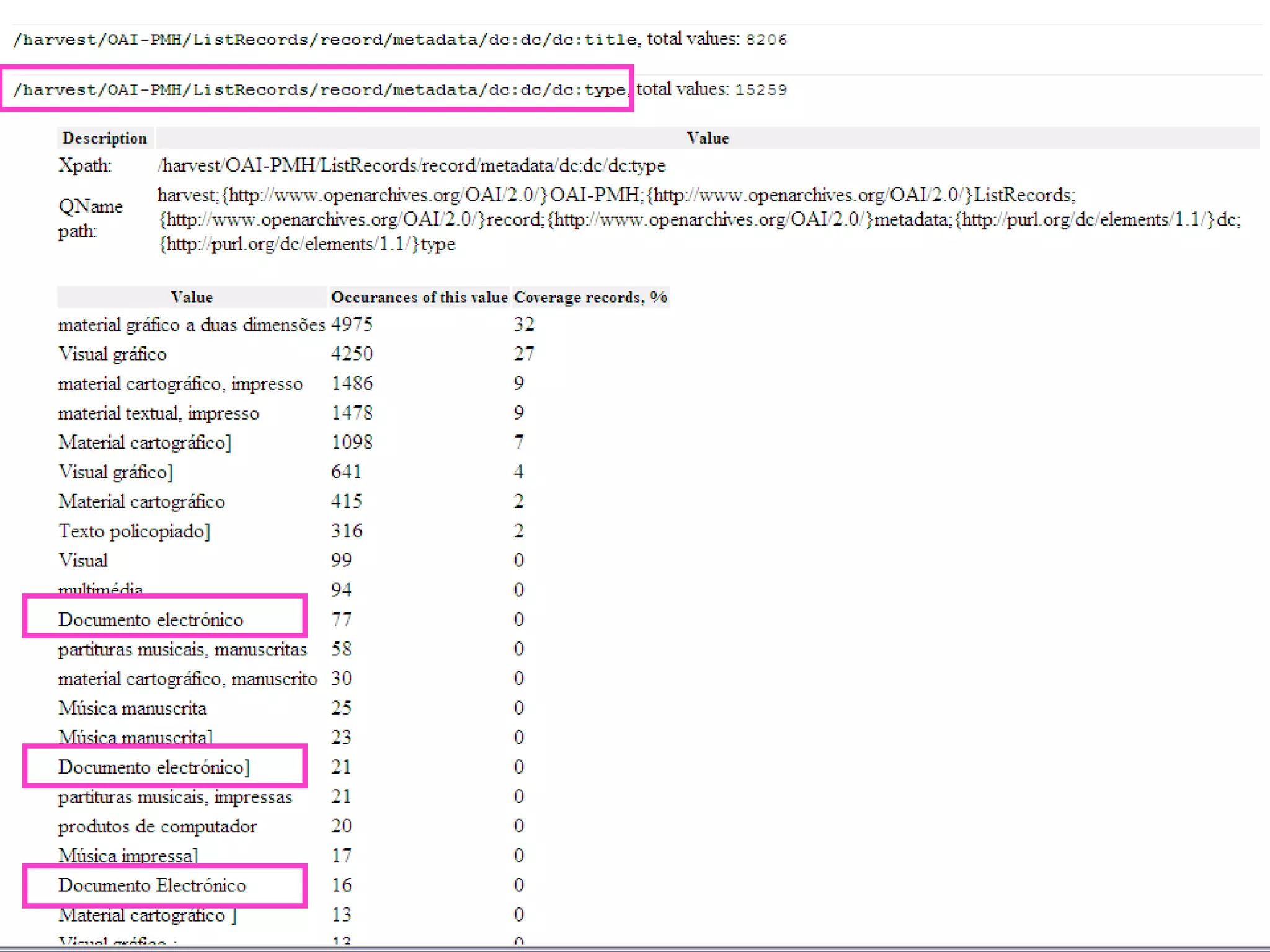Click 'partituras musicais, manuscritas' value
1270x952 pixels.
pos(182,650)
